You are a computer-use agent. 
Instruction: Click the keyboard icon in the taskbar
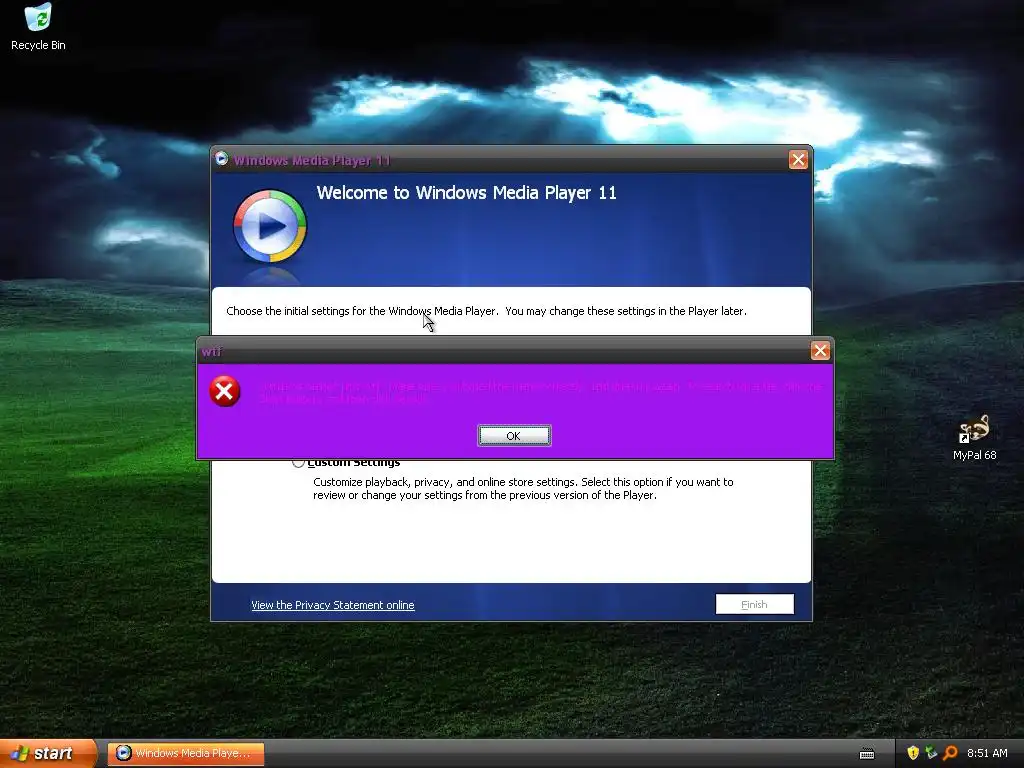867,754
